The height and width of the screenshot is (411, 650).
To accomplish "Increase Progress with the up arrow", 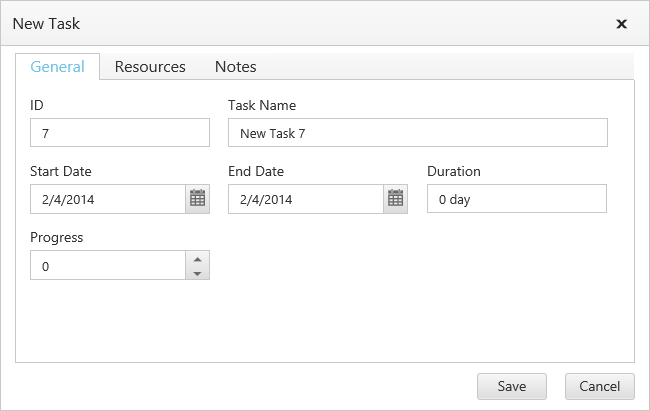I will click(x=197, y=258).
